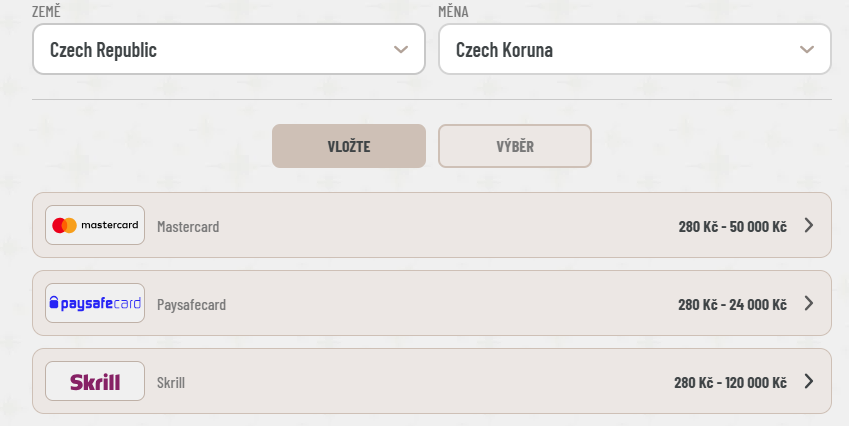Screen dimensions: 849x426
Task: Open the Czech Republic country selector
Action: [x=229, y=49]
